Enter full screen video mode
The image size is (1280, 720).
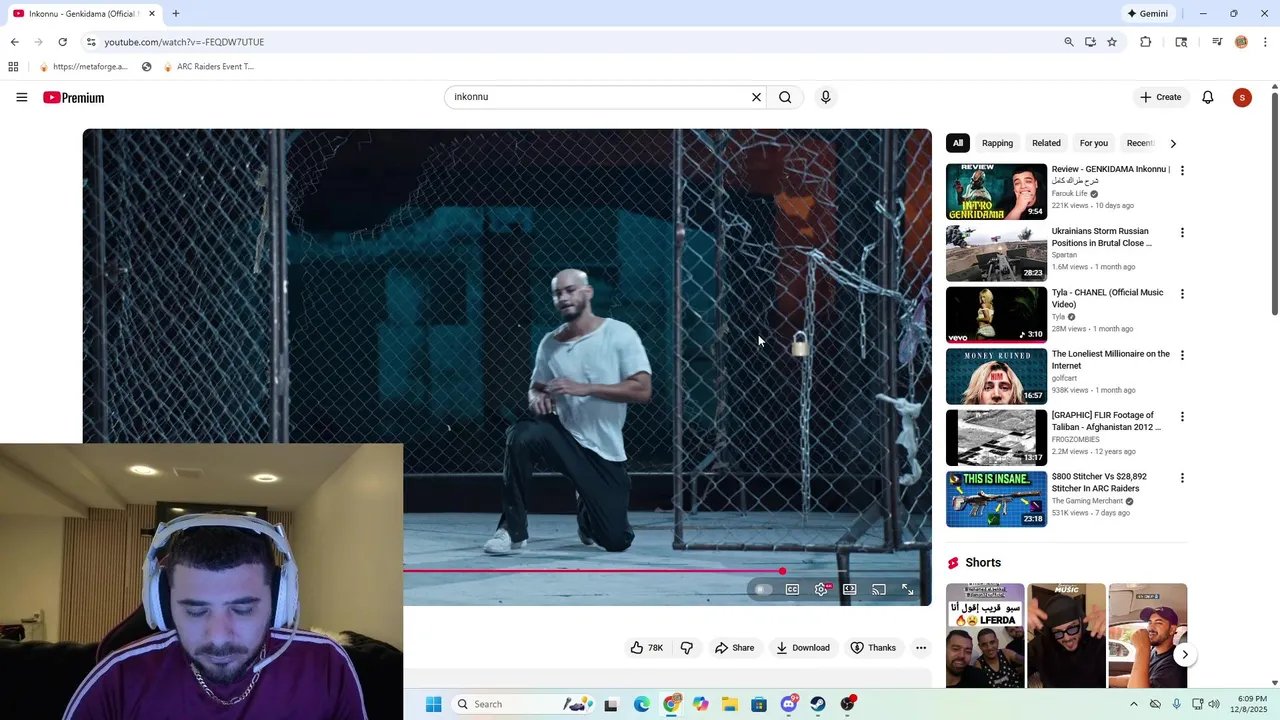coord(907,589)
